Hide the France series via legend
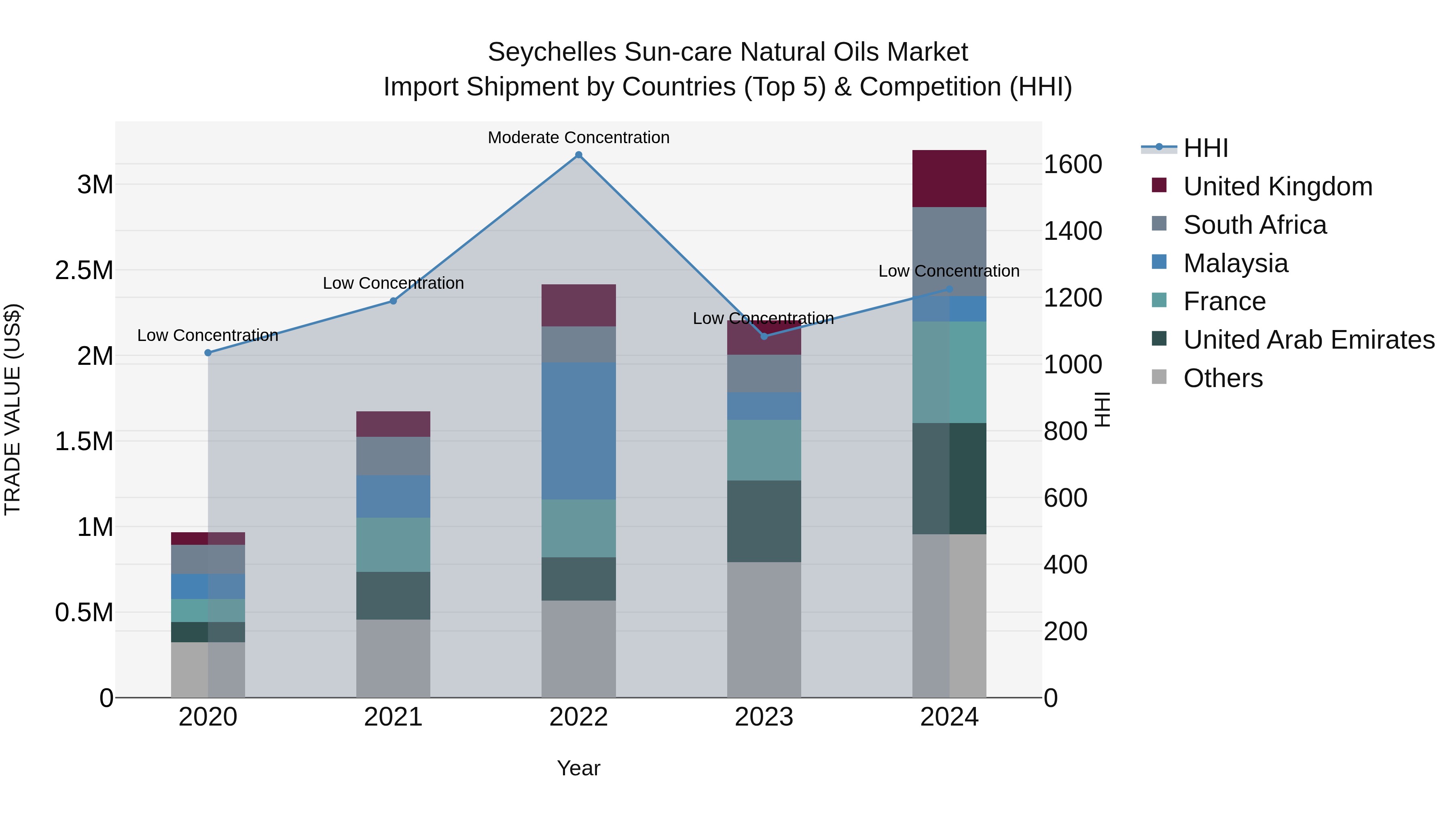 (1208, 301)
